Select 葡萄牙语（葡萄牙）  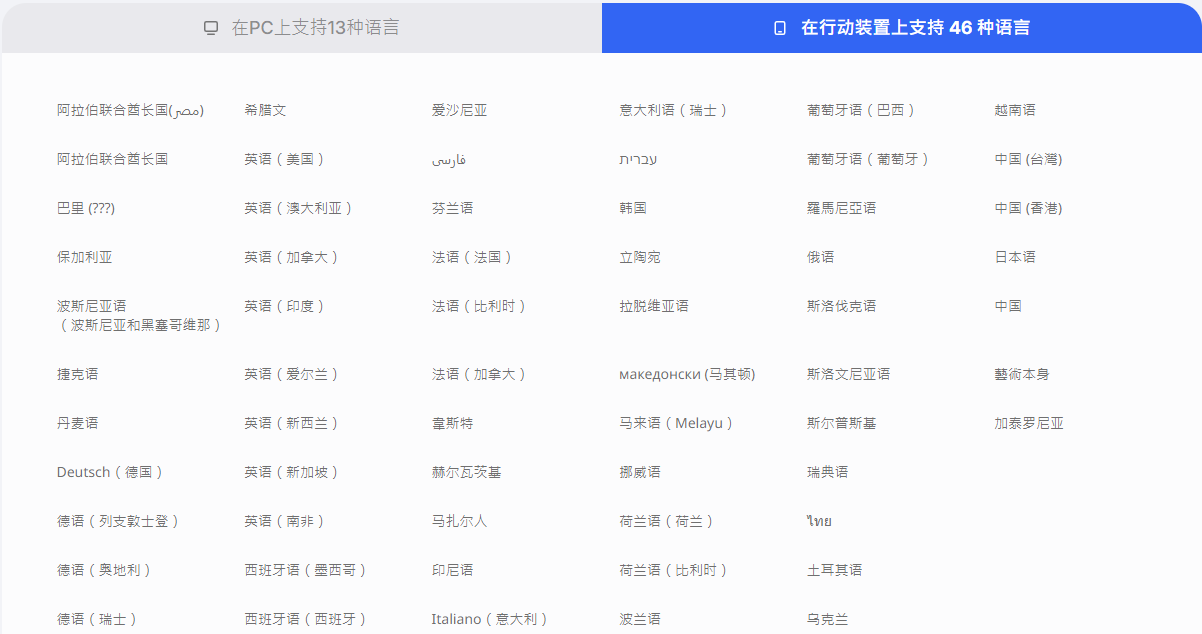coord(870,159)
